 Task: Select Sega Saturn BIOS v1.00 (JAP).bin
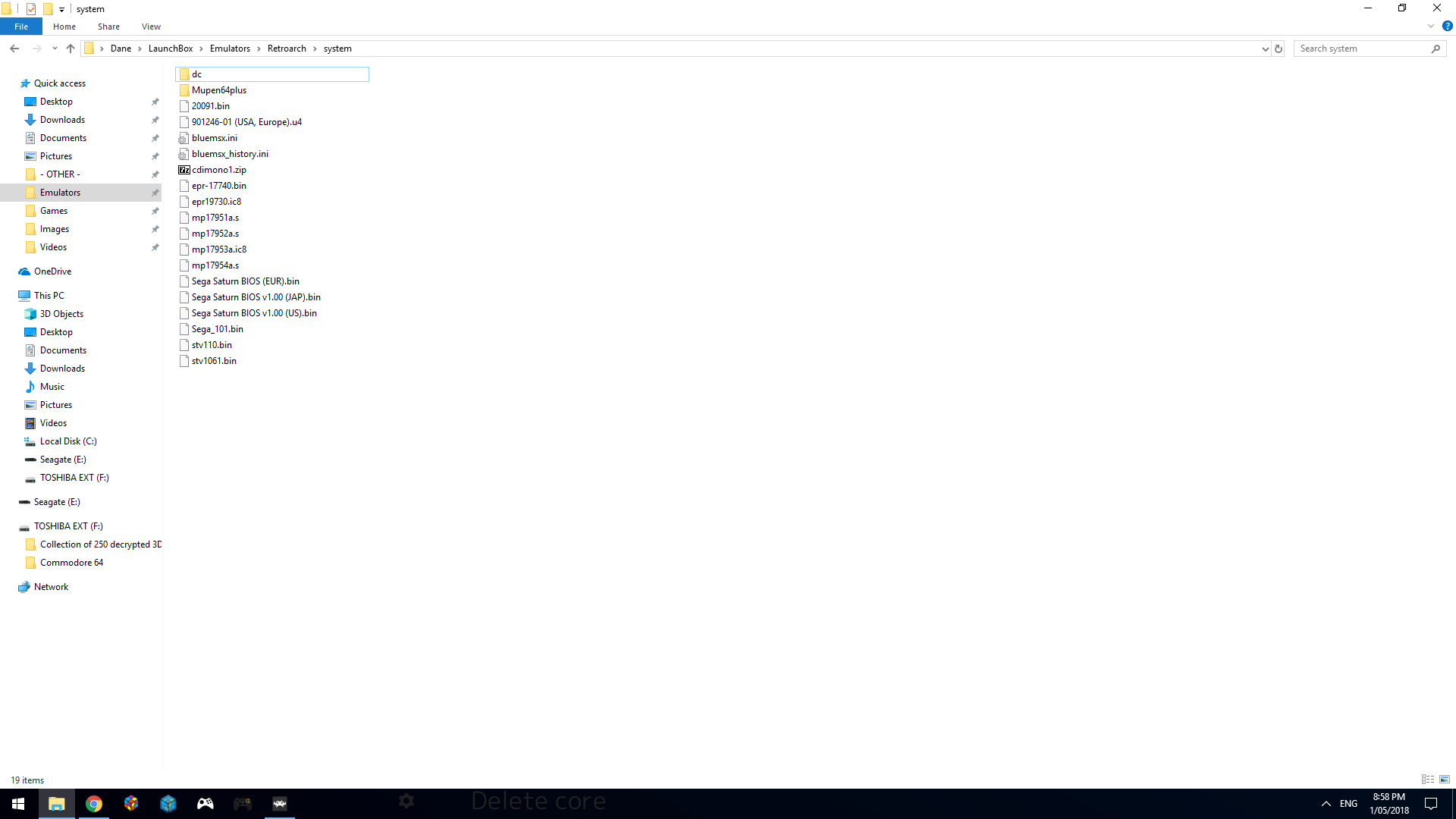click(256, 297)
